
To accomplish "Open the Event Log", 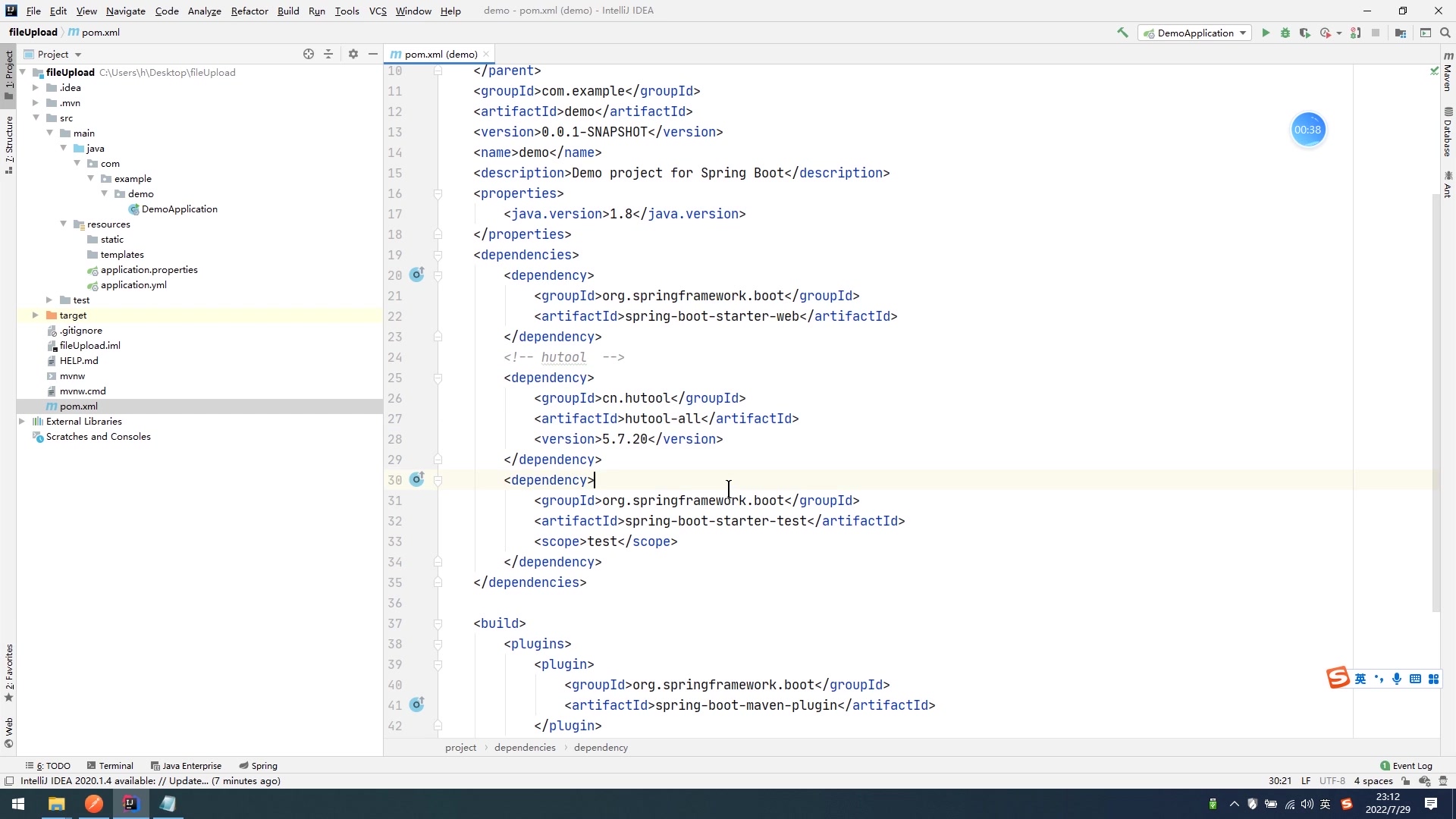I will pyautogui.click(x=1406, y=765).
